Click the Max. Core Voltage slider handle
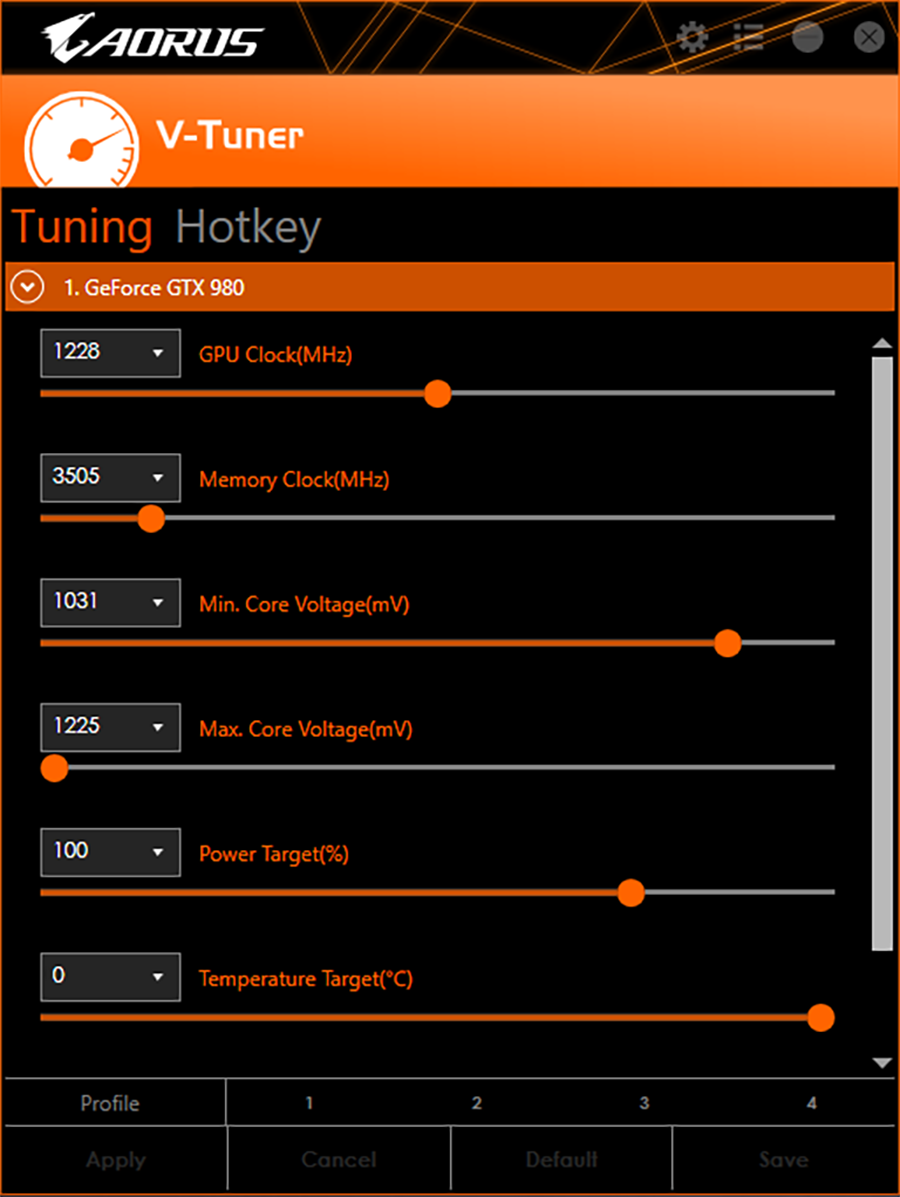The height and width of the screenshot is (1197, 900). [54, 768]
